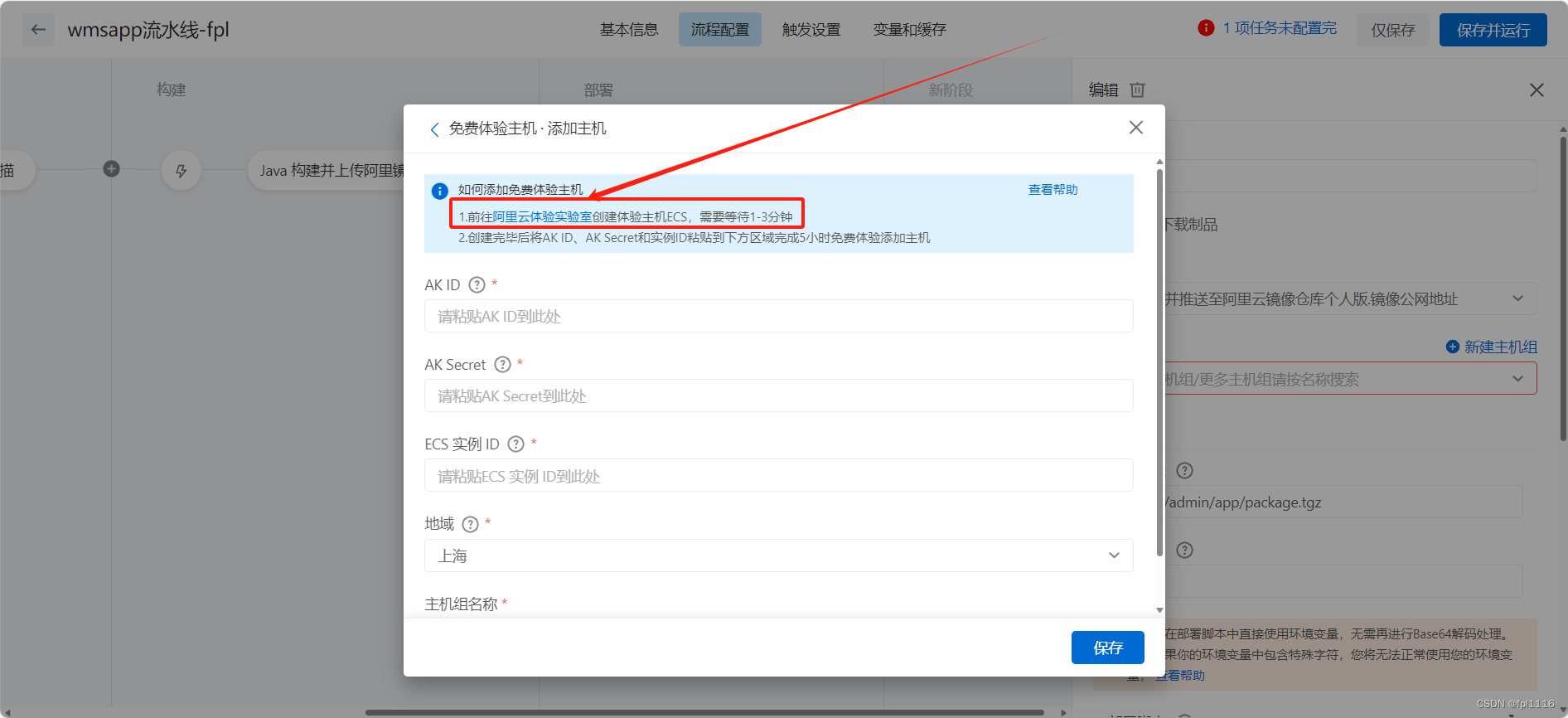Close the 编辑 side panel
The width and height of the screenshot is (1568, 718).
coord(1537,90)
